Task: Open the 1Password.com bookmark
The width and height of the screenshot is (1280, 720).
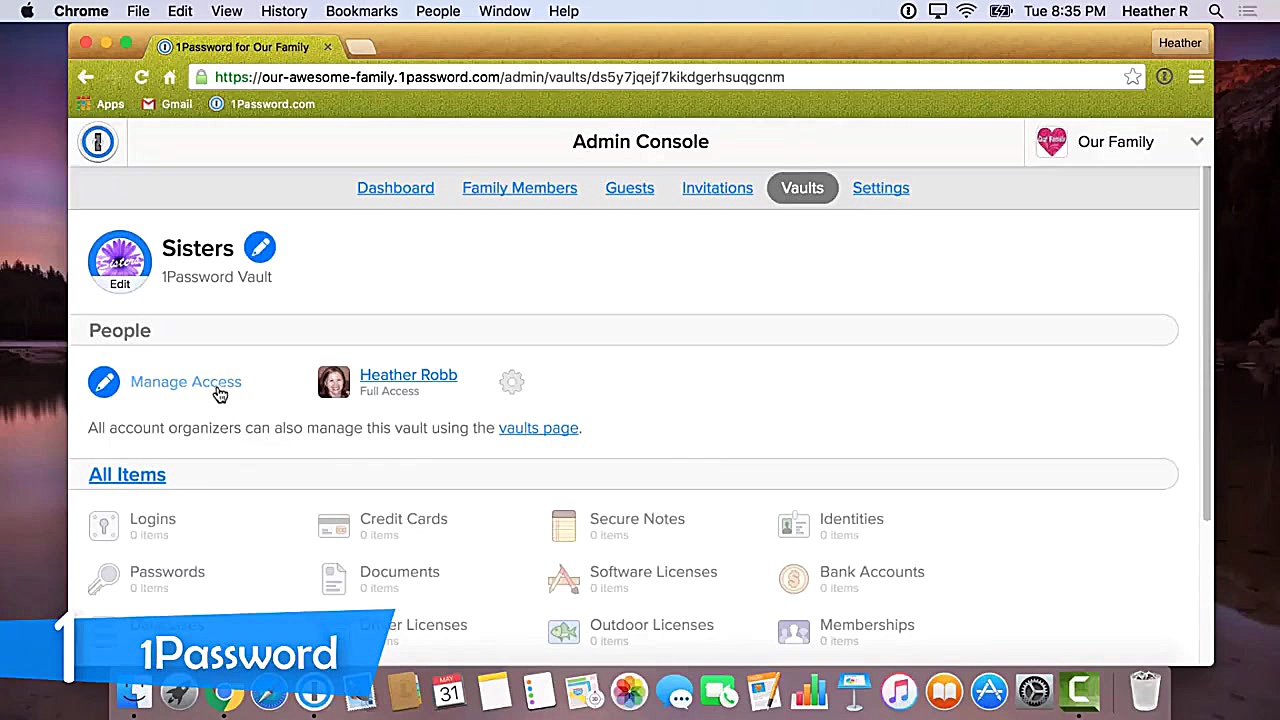Action: coord(262,104)
